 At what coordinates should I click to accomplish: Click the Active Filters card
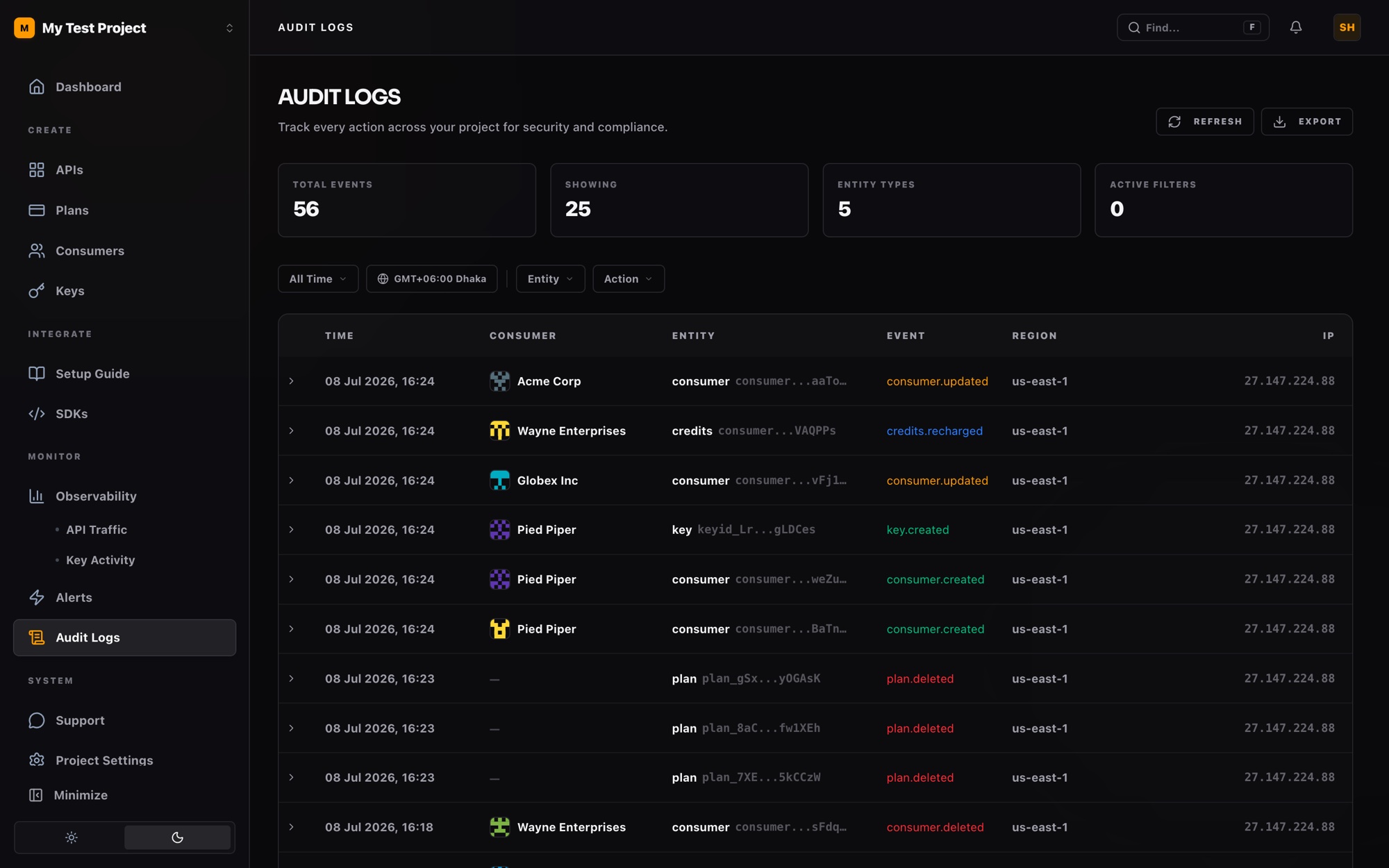pyautogui.click(x=1224, y=200)
